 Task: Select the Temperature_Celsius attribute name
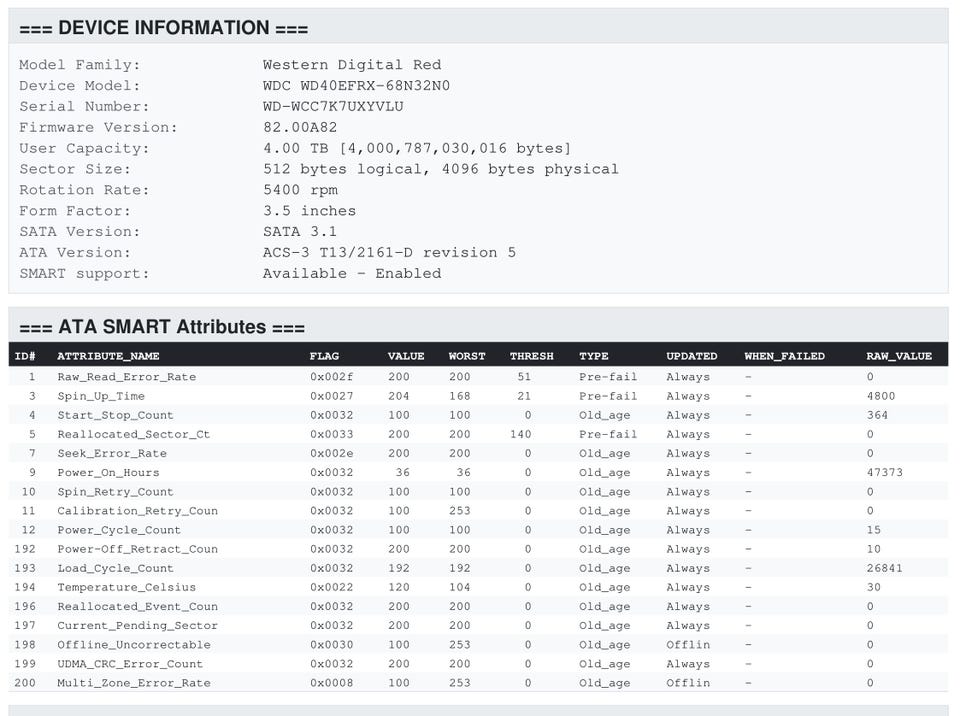pos(127,587)
